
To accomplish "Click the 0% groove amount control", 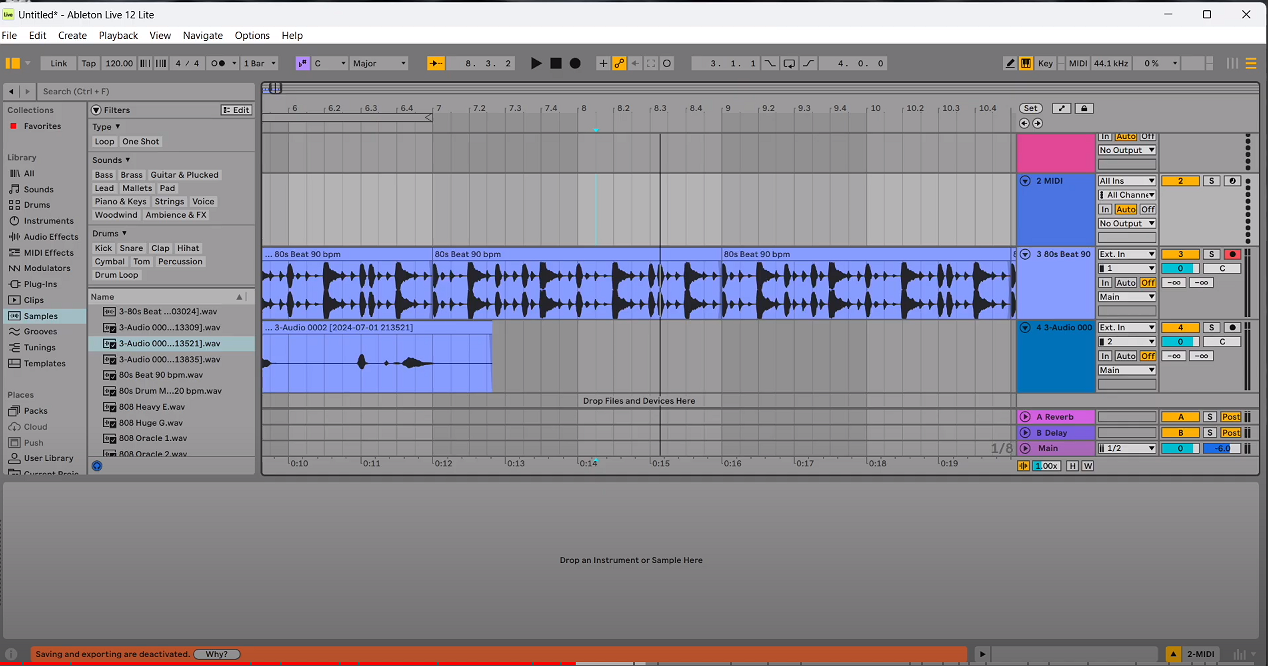I will point(1152,62).
